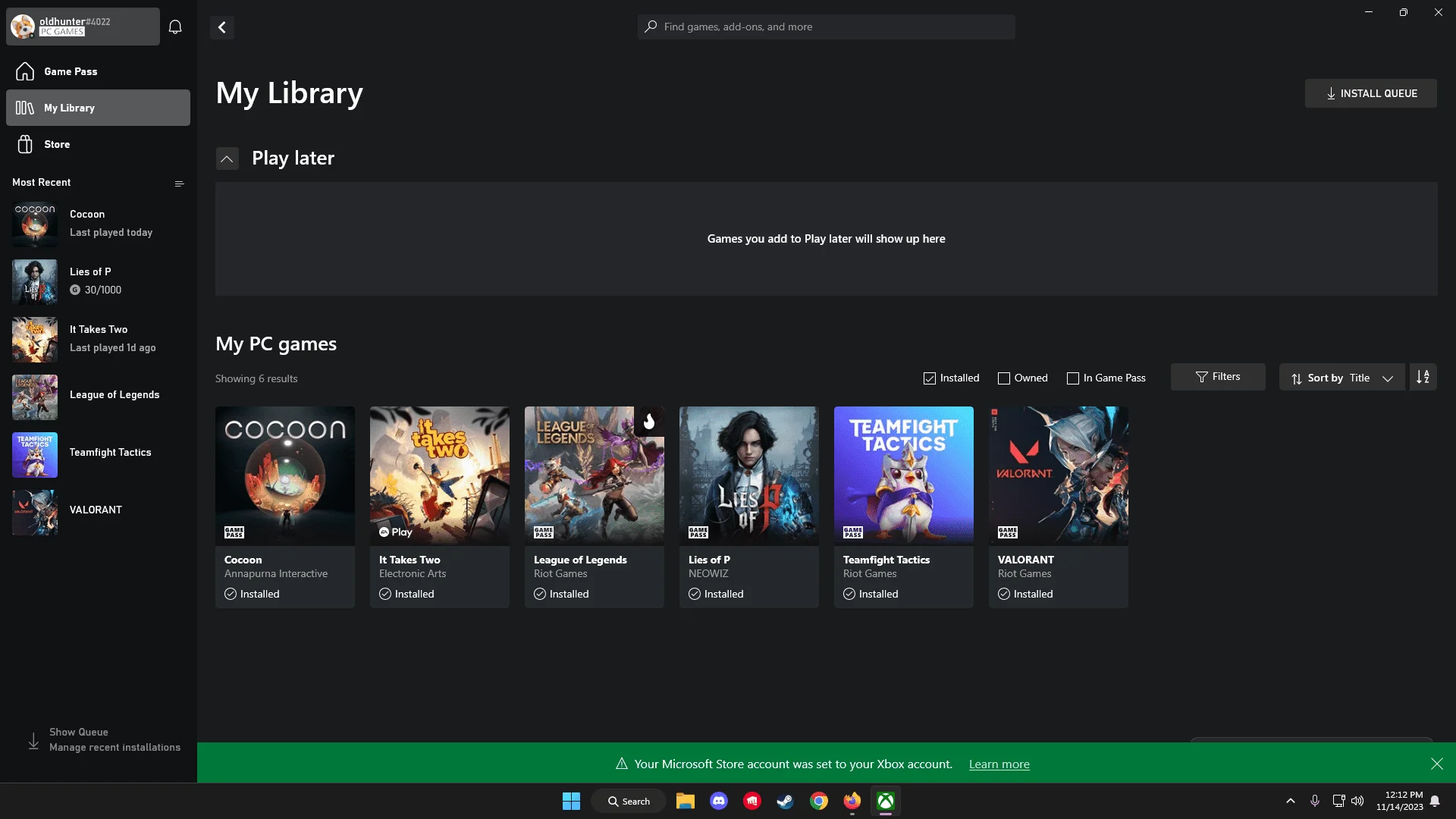Open Steam from the taskbar
This screenshot has width=1456, height=819.
pyautogui.click(x=786, y=801)
